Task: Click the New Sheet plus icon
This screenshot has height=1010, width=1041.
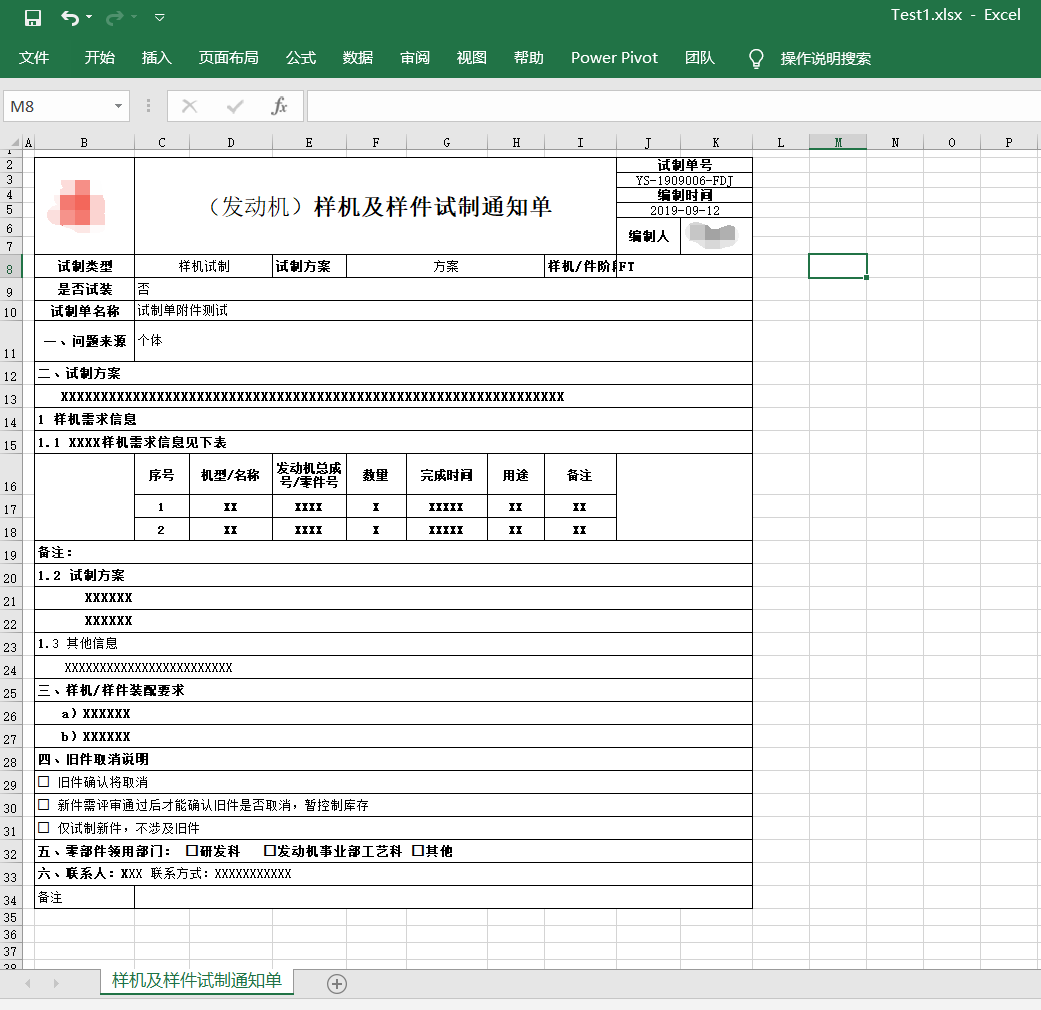Action: (x=337, y=983)
